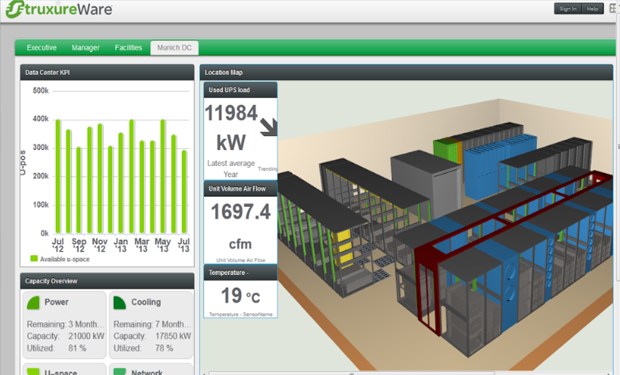Screen dimensions: 620x375
Task: Click the Power capacity gauge icon
Action: click(x=33, y=303)
